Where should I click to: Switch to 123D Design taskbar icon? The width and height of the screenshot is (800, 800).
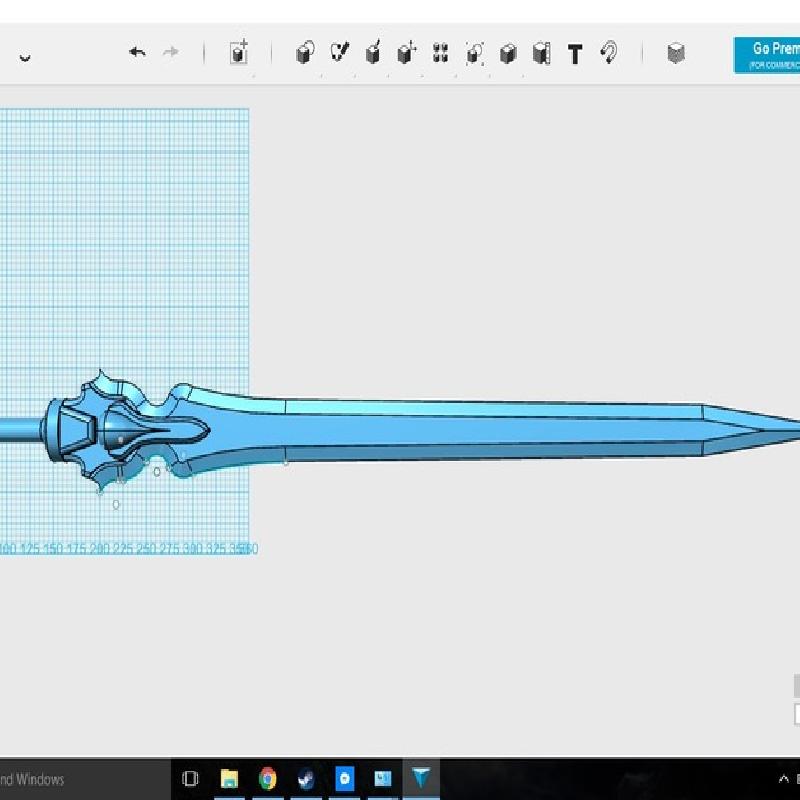coord(421,778)
